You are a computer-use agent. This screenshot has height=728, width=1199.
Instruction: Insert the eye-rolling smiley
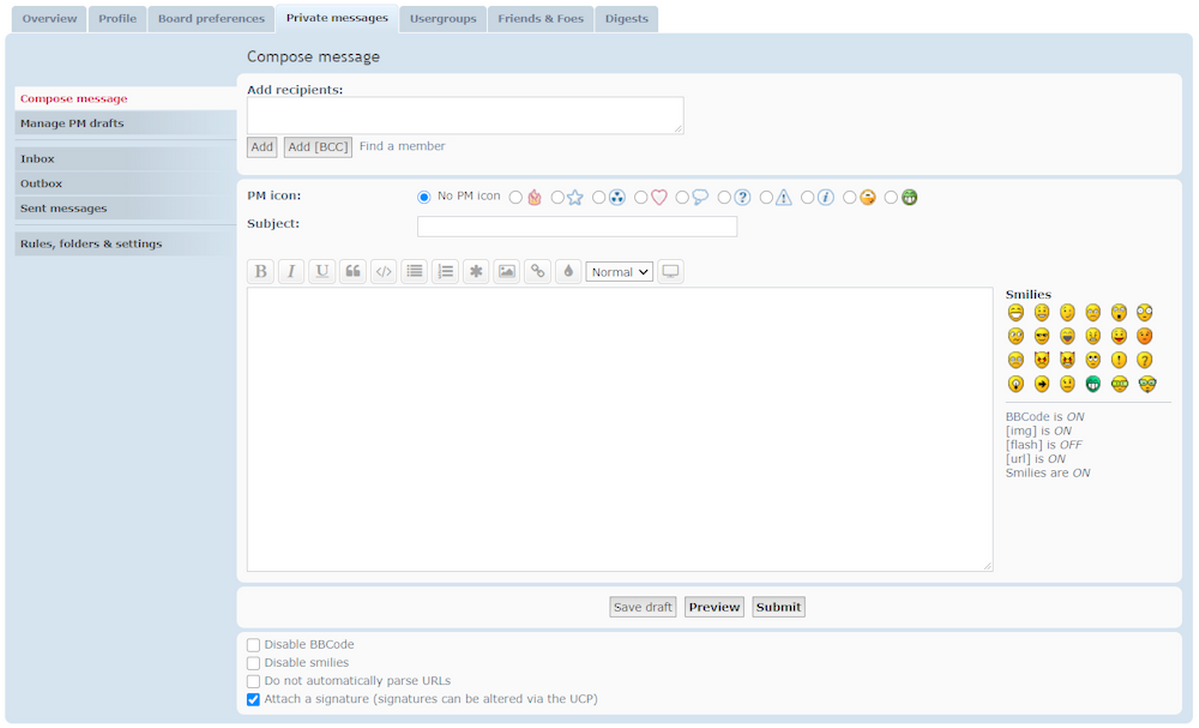click(x=1093, y=359)
